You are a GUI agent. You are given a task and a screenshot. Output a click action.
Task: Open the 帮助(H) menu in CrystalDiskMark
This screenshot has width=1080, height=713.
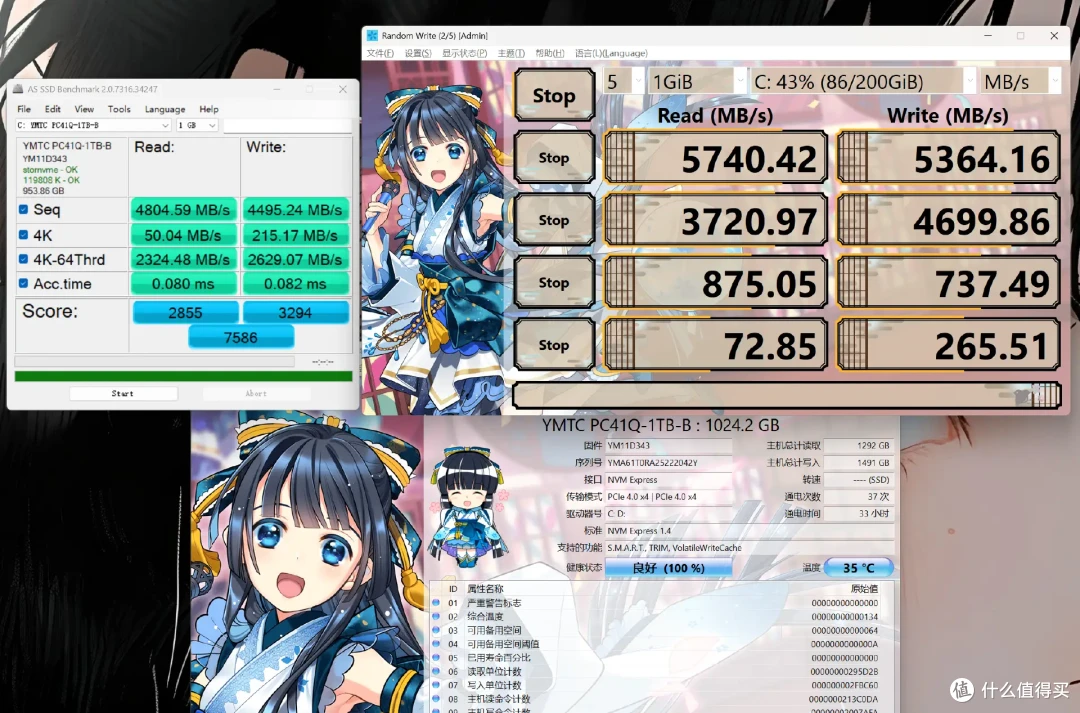coord(550,53)
